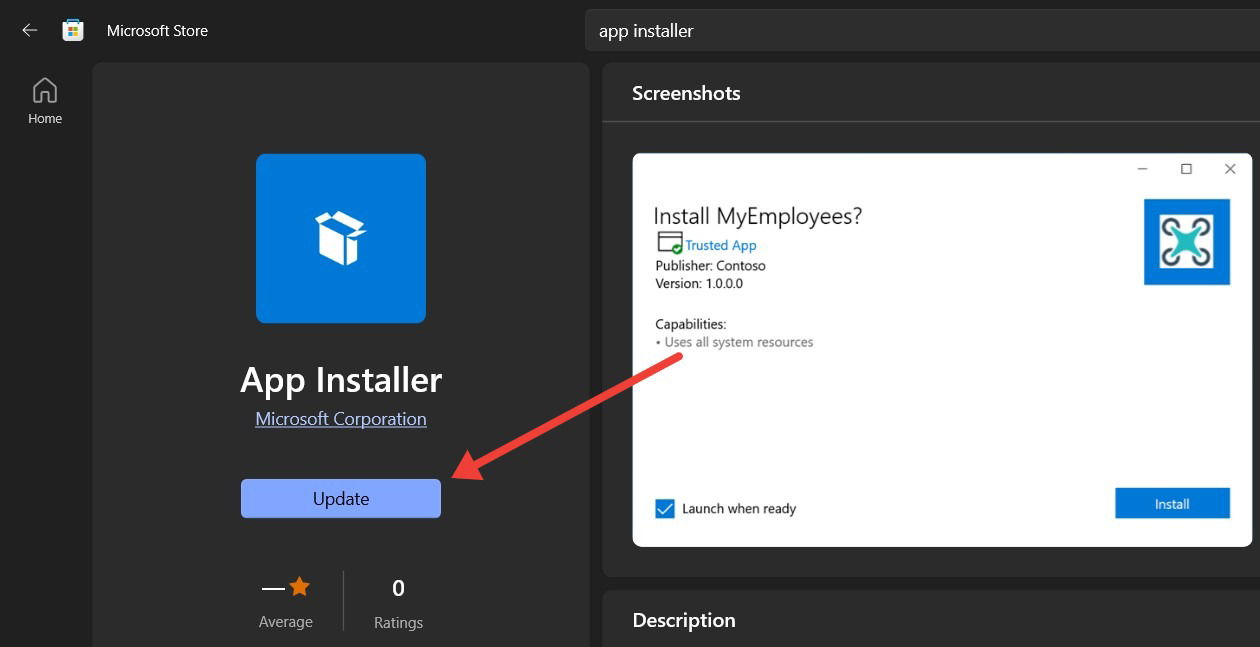Click the Trusted App link in screenshot
1260x647 pixels.
click(720, 245)
